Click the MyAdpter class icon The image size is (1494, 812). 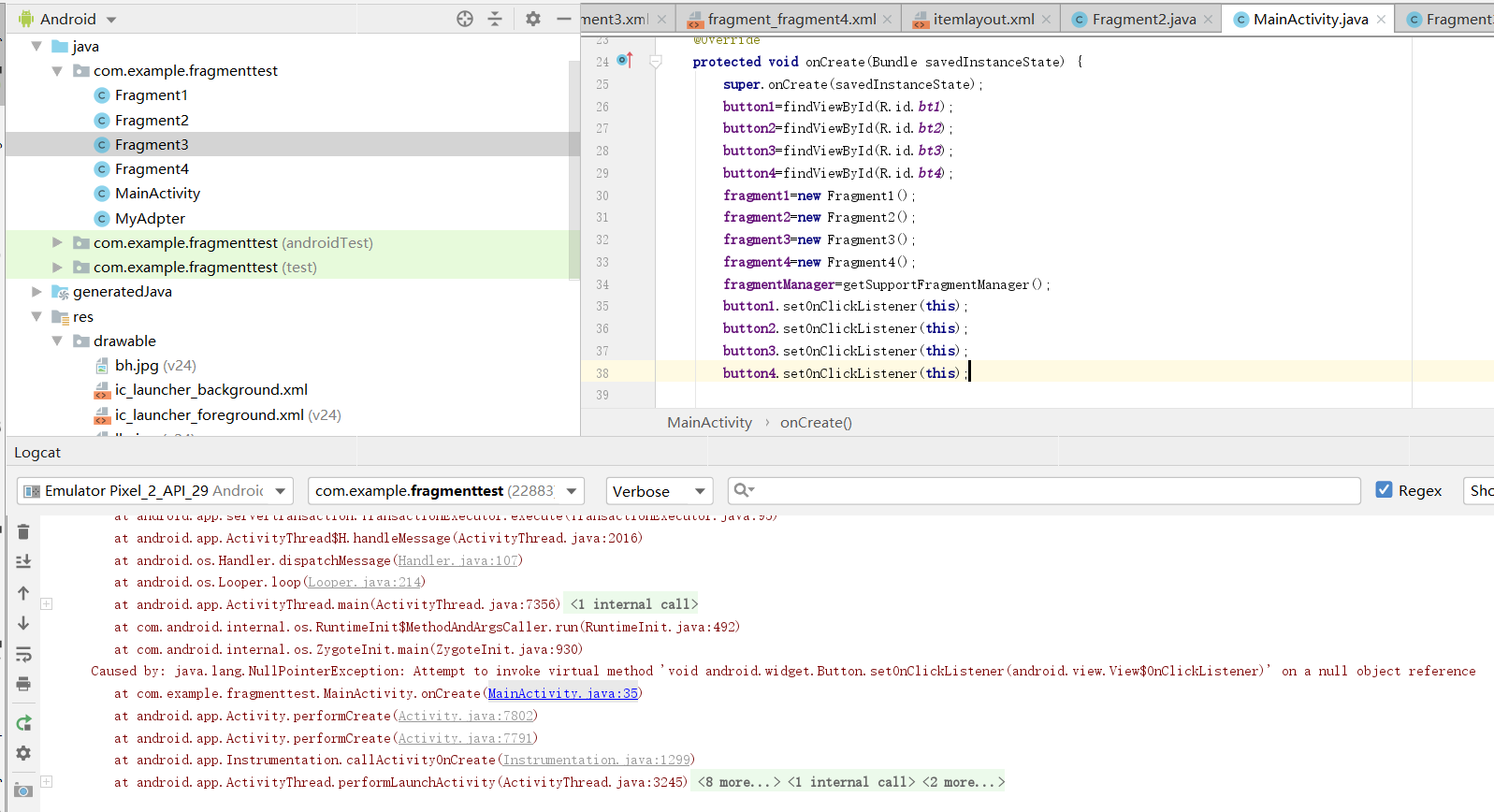tap(102, 219)
